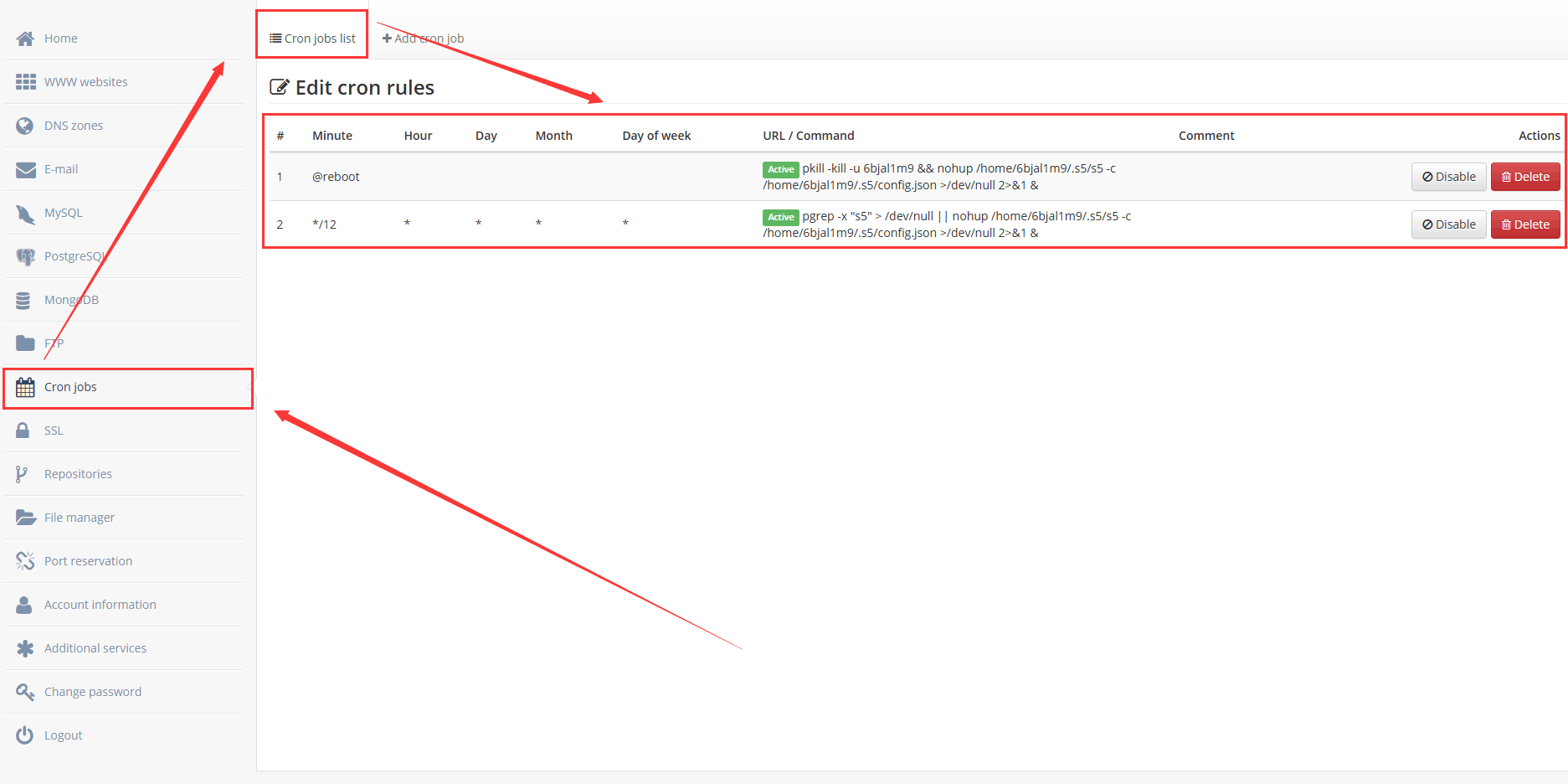Open the MySQL dolphin icon
1568x784 pixels.
pos(25,213)
